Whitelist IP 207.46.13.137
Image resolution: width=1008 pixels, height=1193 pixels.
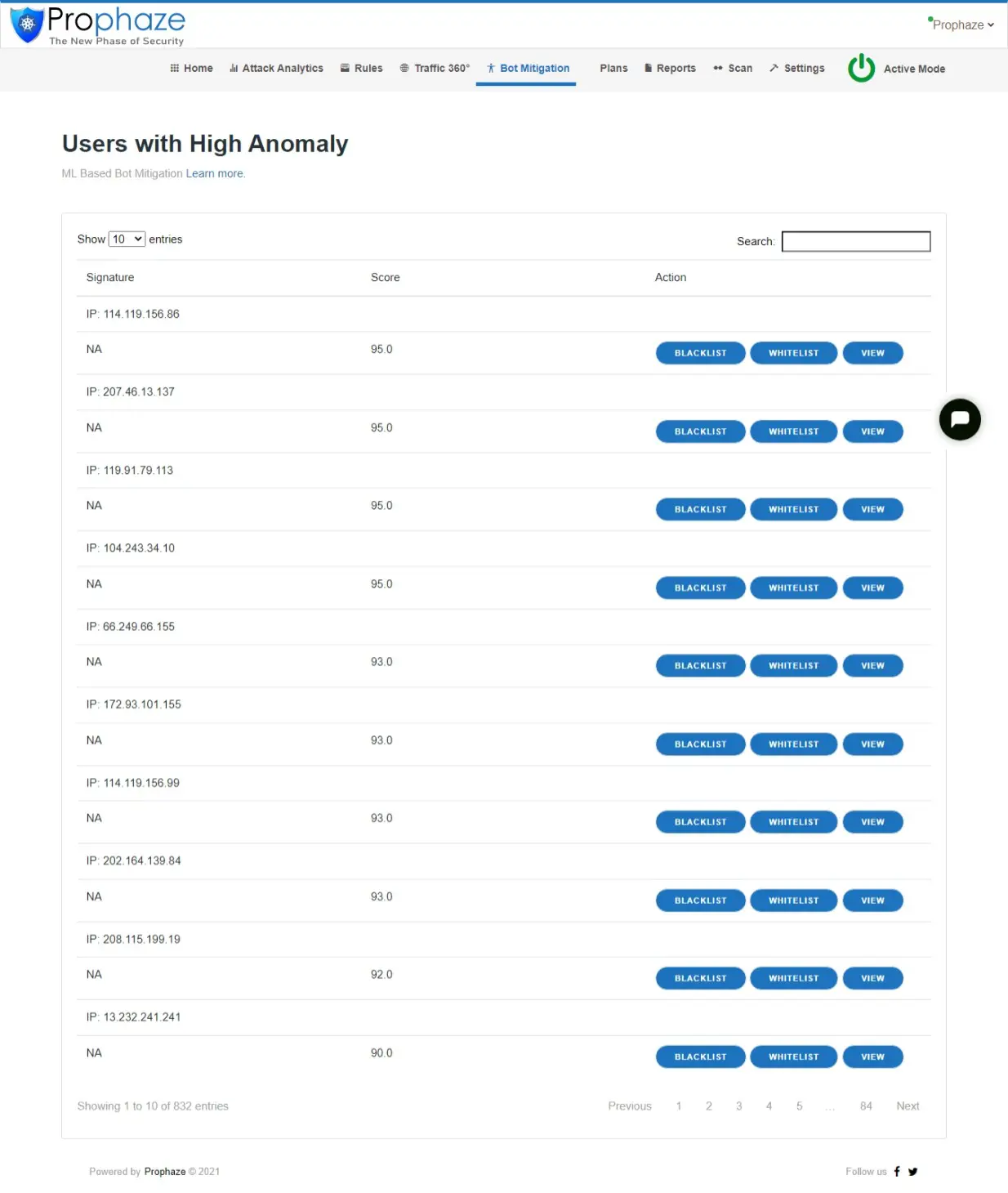coord(793,431)
